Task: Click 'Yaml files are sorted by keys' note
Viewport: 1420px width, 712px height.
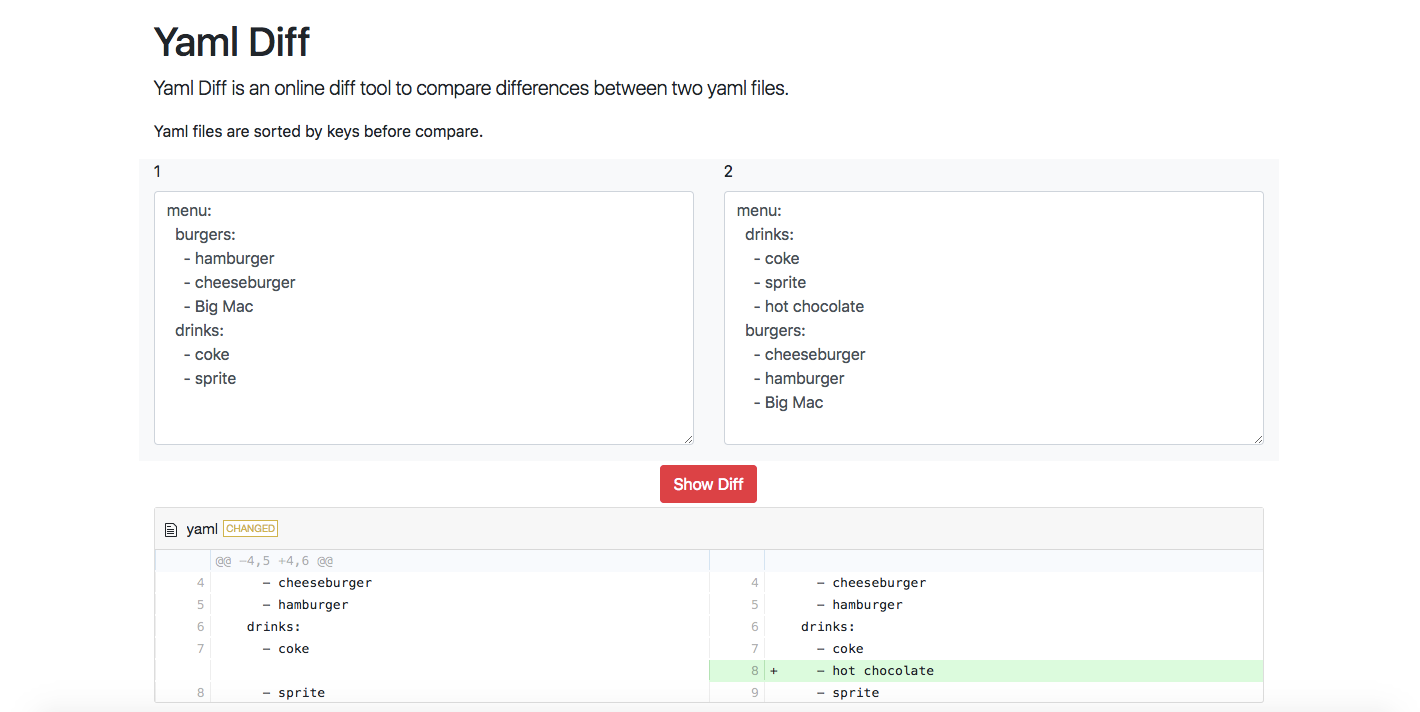Action: [318, 131]
